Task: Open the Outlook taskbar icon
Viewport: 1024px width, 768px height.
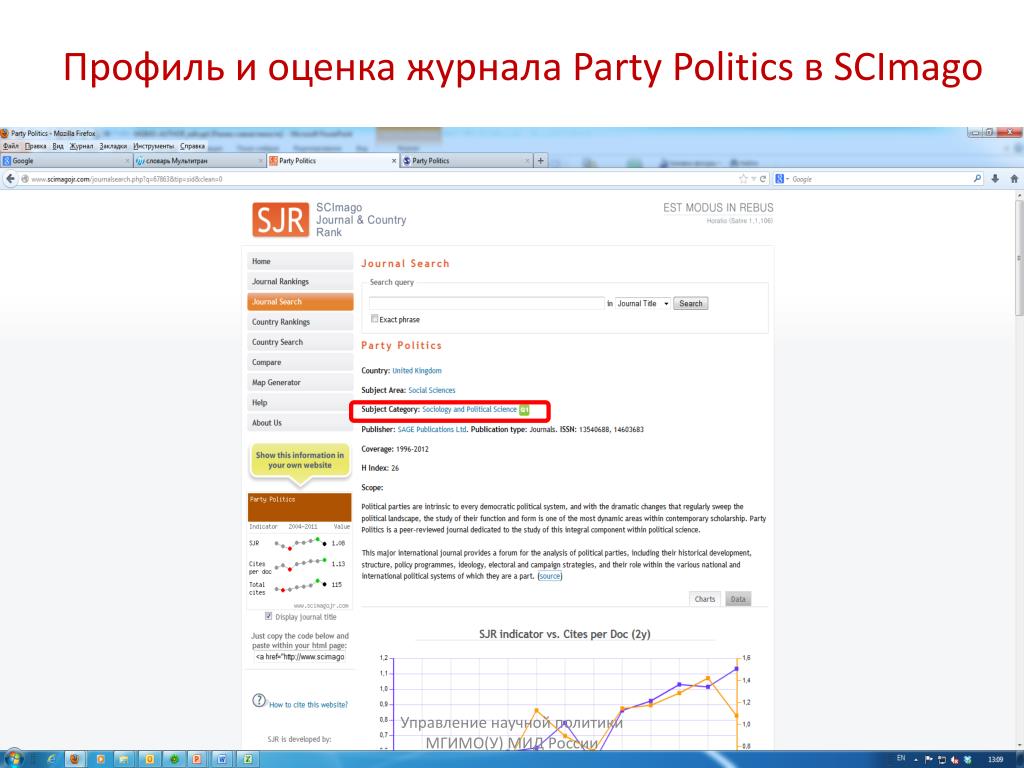Action: 150,759
